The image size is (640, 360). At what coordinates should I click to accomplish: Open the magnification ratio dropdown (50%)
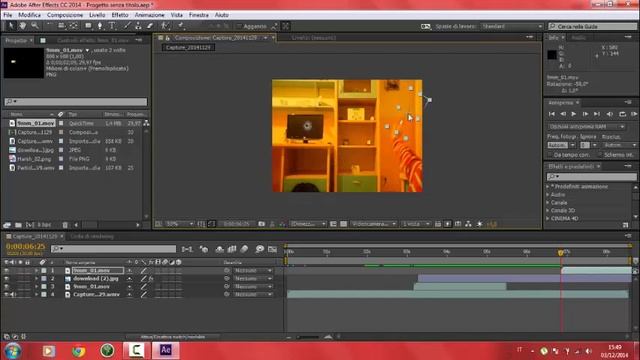(179, 224)
